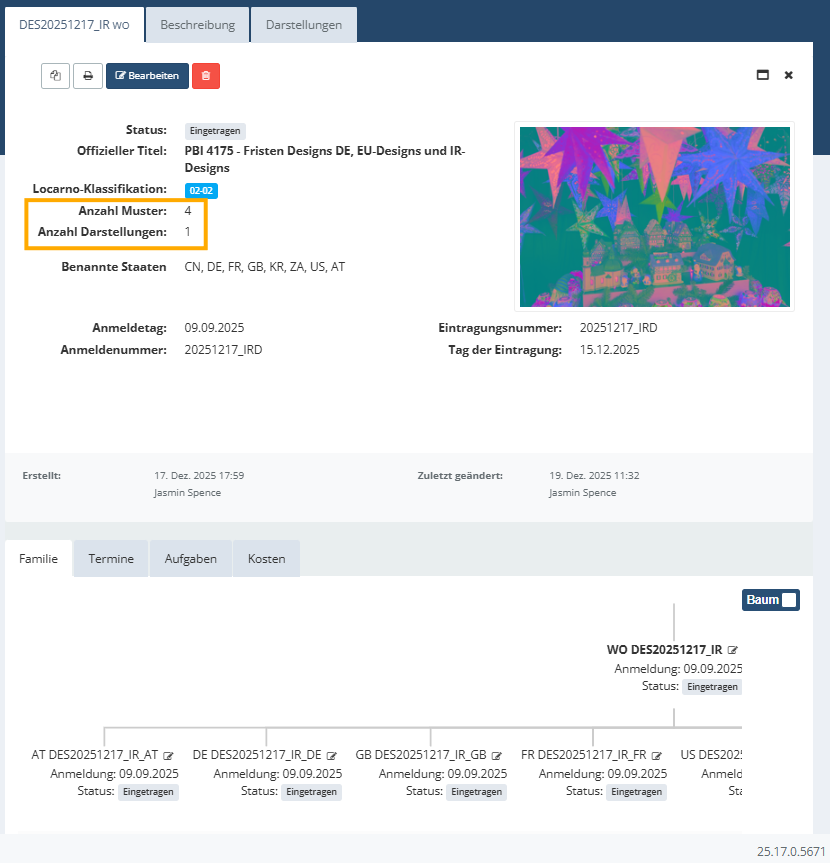This screenshot has width=830, height=863.
Task: Click version number 25.17.0.5671
Action: click(x=791, y=851)
